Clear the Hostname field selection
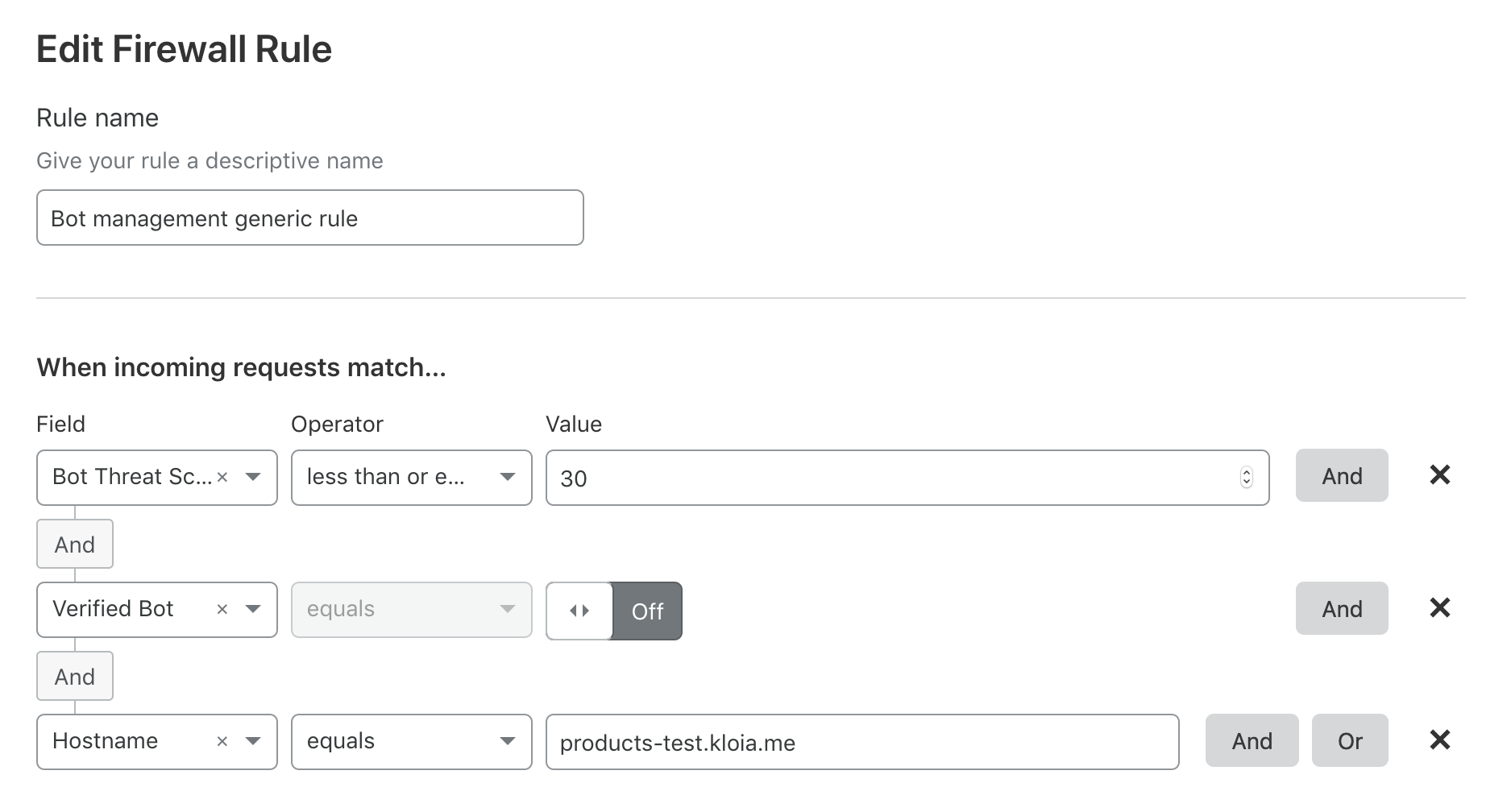The height and width of the screenshot is (812, 1507). (222, 742)
